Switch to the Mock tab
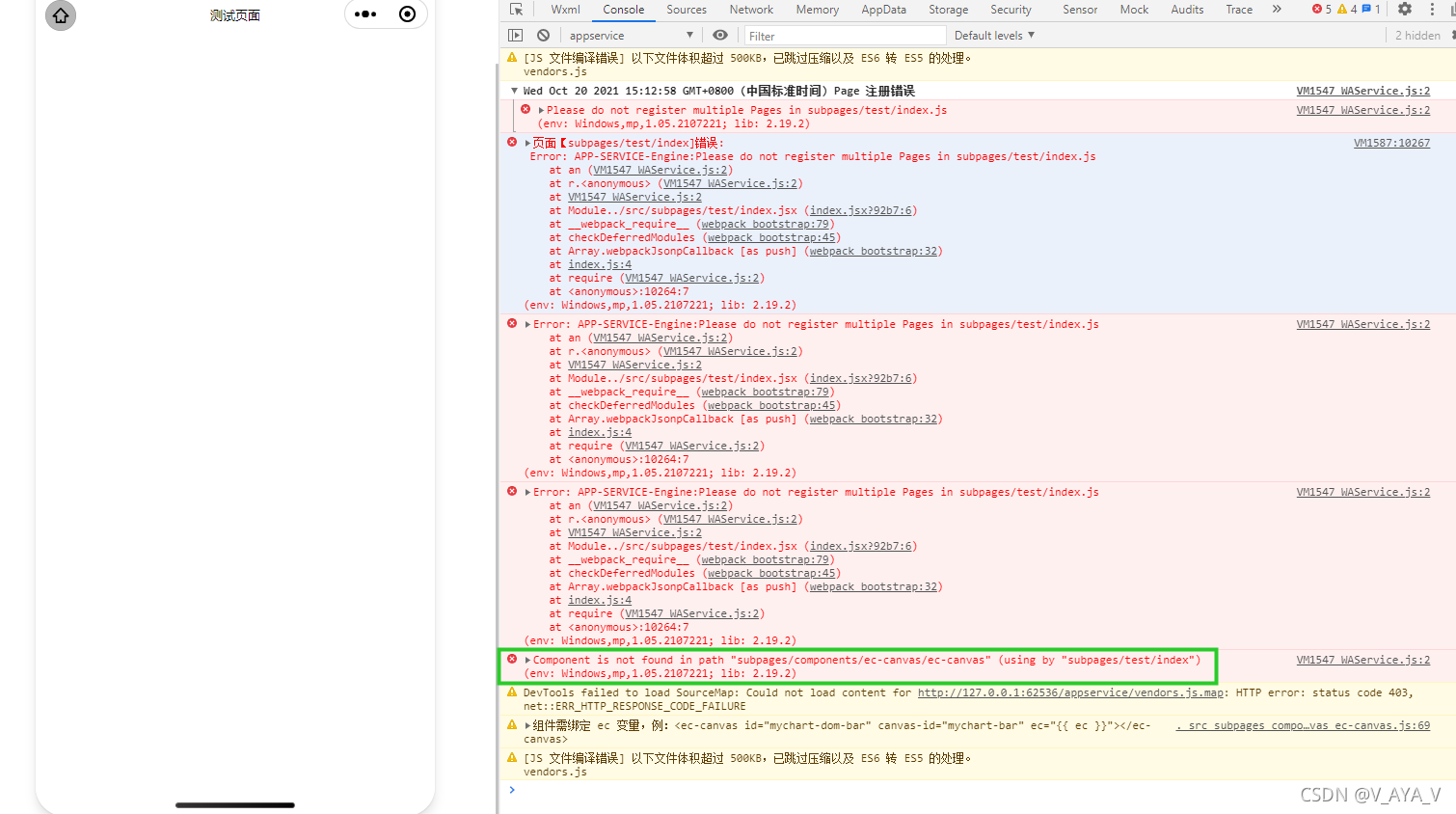This screenshot has height=814, width=1456. click(1134, 10)
